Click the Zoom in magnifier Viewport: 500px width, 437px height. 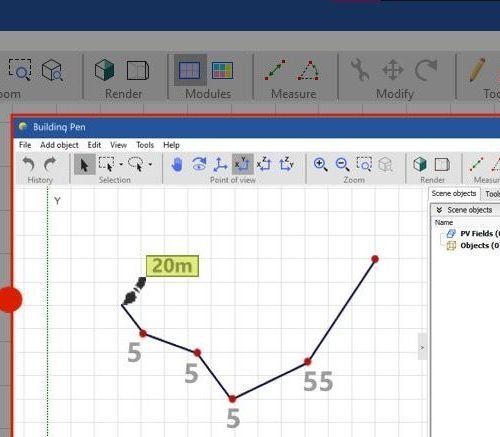point(320,164)
